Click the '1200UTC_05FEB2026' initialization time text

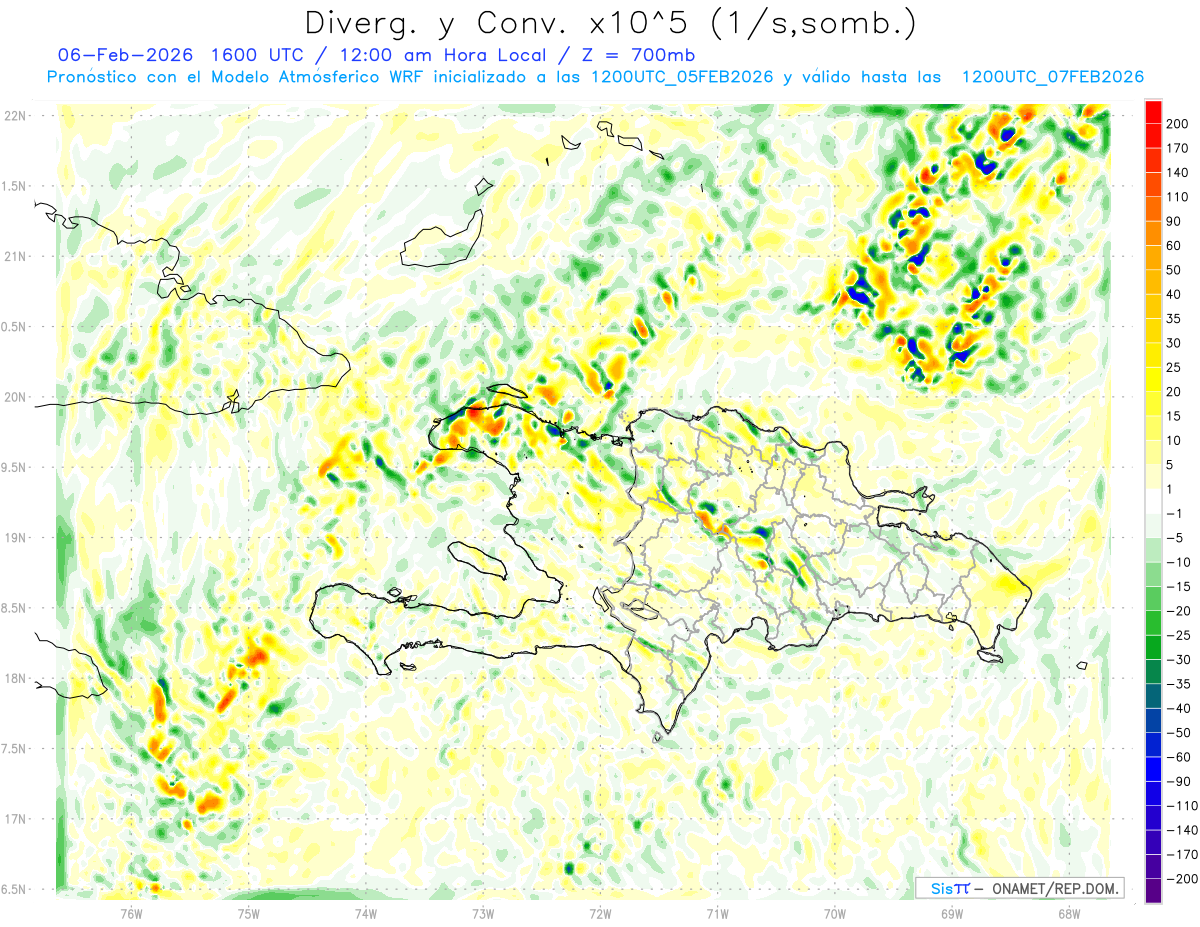pyautogui.click(x=682, y=77)
